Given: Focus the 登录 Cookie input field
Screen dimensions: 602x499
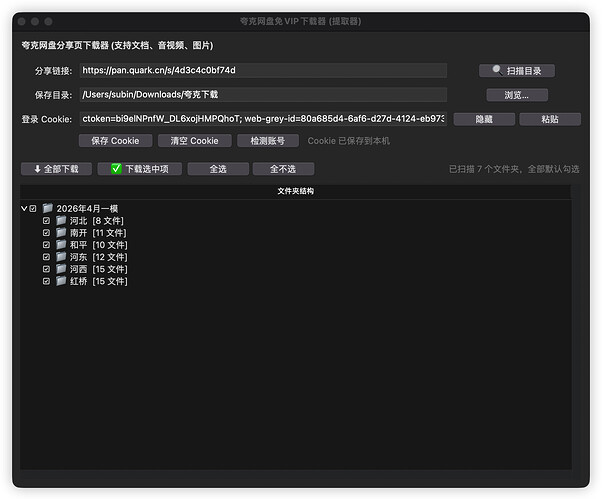Looking at the screenshot, I should pos(263,119).
